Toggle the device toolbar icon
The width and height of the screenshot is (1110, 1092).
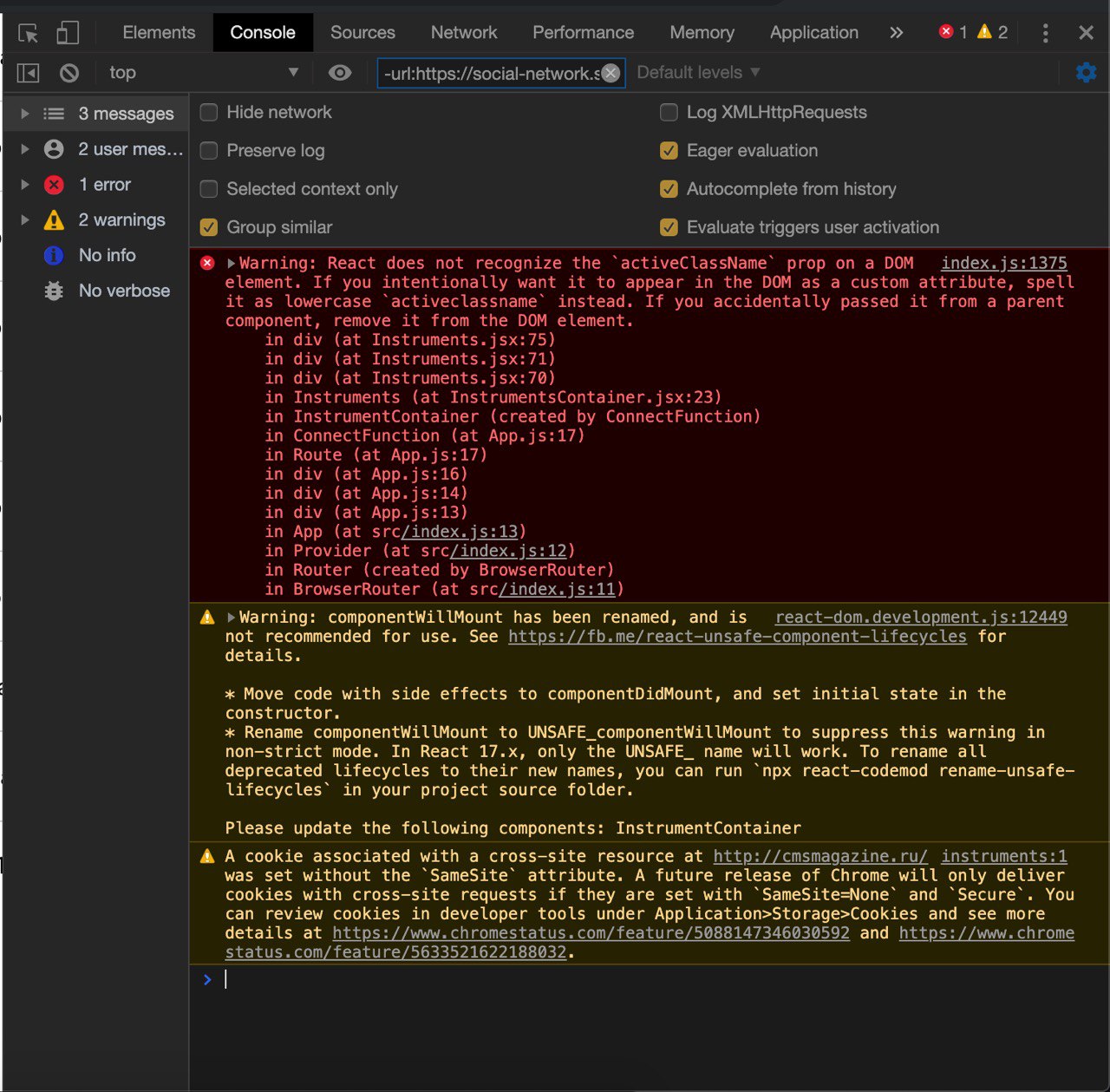click(x=67, y=33)
